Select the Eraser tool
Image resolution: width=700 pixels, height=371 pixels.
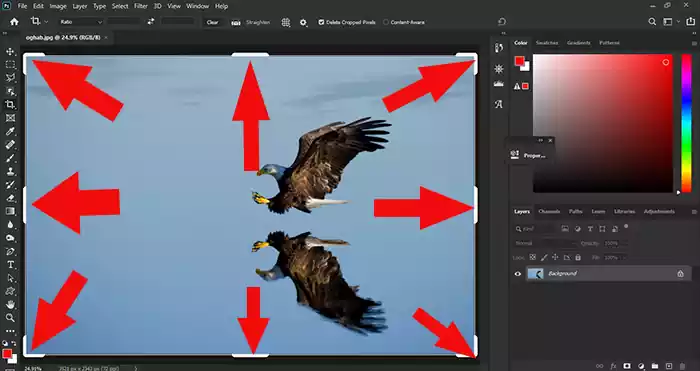(10, 198)
